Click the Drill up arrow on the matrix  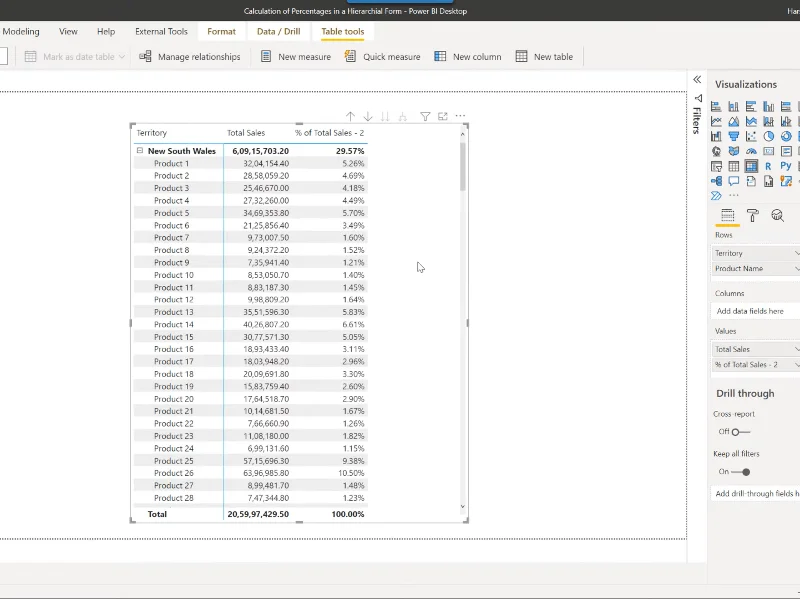[x=350, y=116]
